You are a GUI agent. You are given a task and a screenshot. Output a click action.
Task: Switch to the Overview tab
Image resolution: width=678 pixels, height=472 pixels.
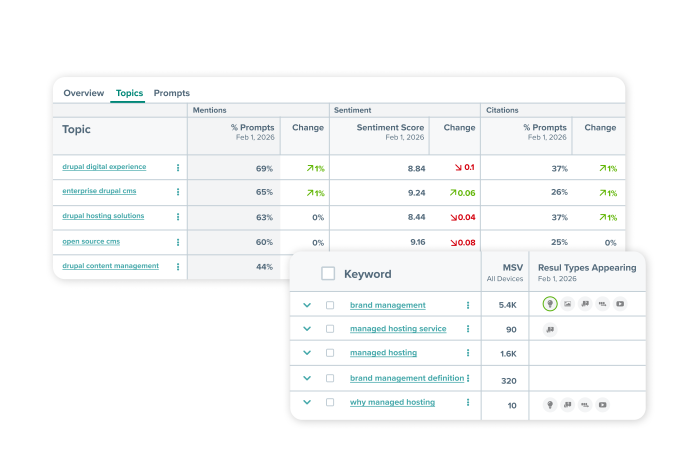pos(83,93)
